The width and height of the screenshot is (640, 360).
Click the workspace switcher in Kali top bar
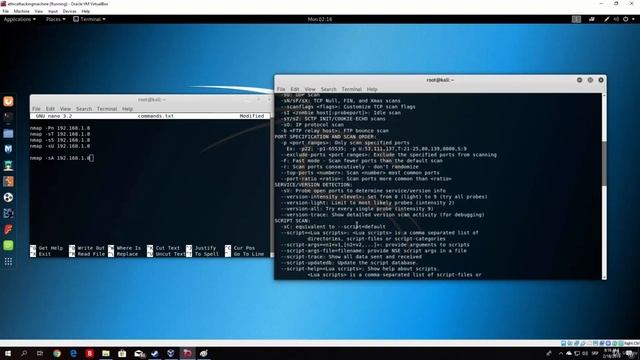click(576, 19)
